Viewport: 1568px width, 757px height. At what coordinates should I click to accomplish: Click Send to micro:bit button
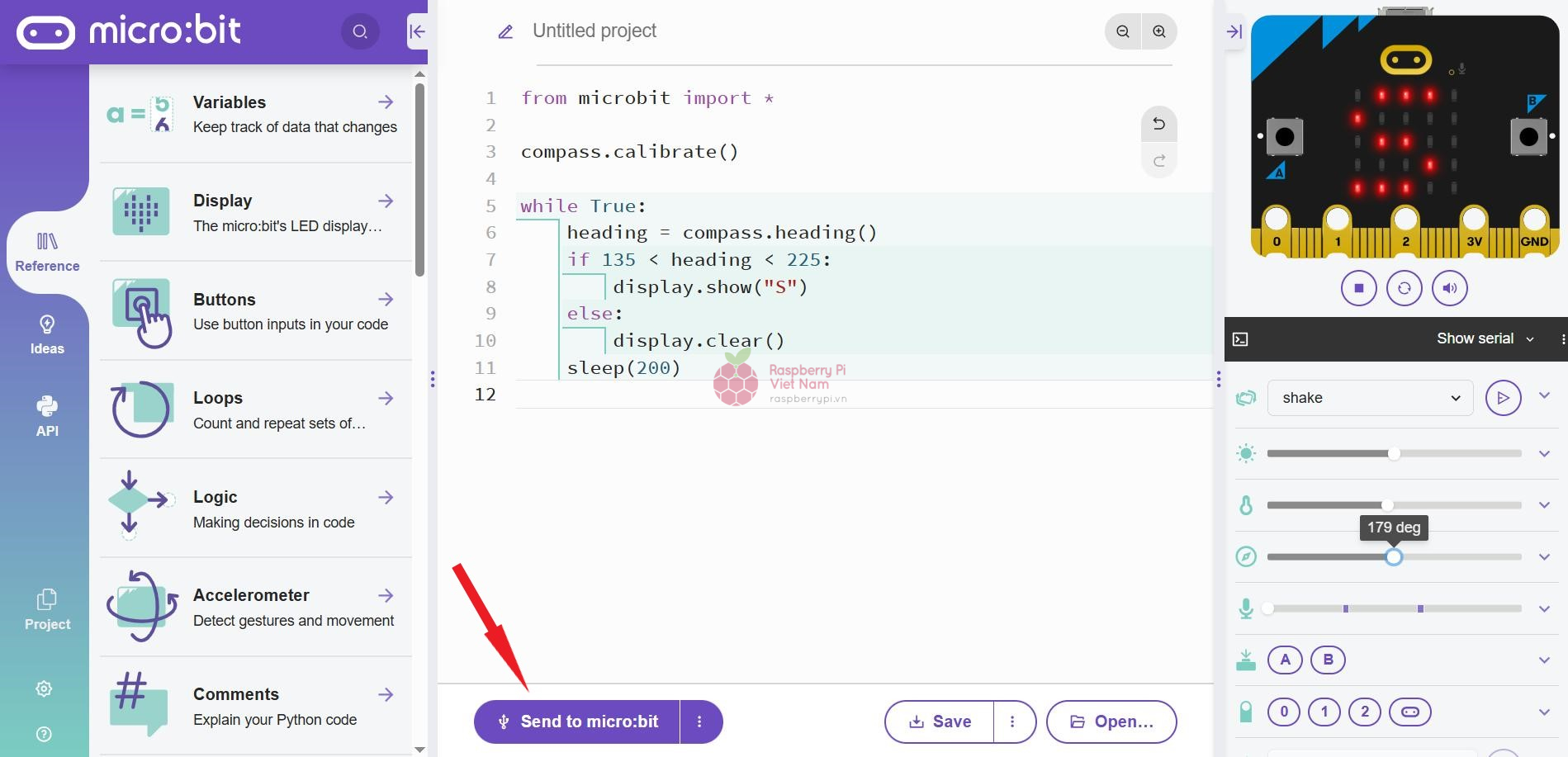(x=577, y=722)
